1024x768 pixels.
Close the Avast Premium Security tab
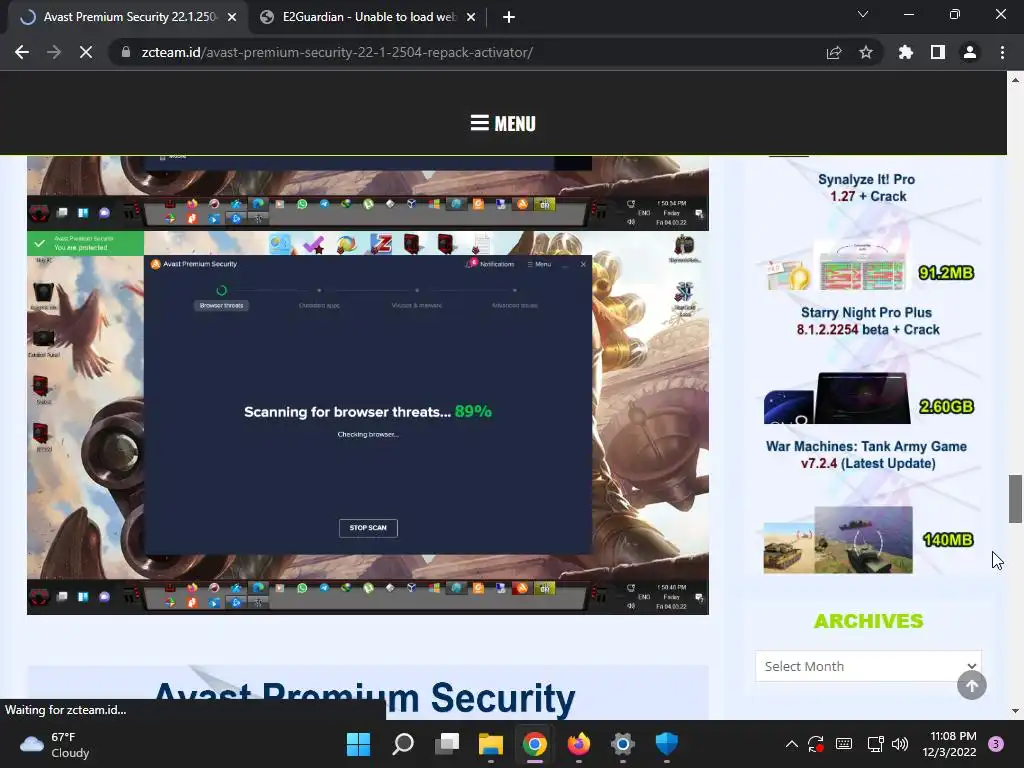232,17
